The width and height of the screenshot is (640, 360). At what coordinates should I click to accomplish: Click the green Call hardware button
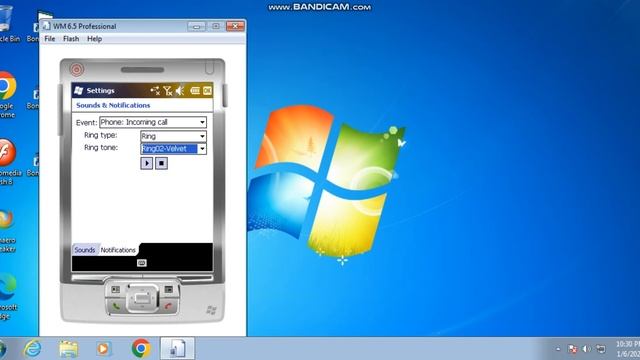click(116, 306)
